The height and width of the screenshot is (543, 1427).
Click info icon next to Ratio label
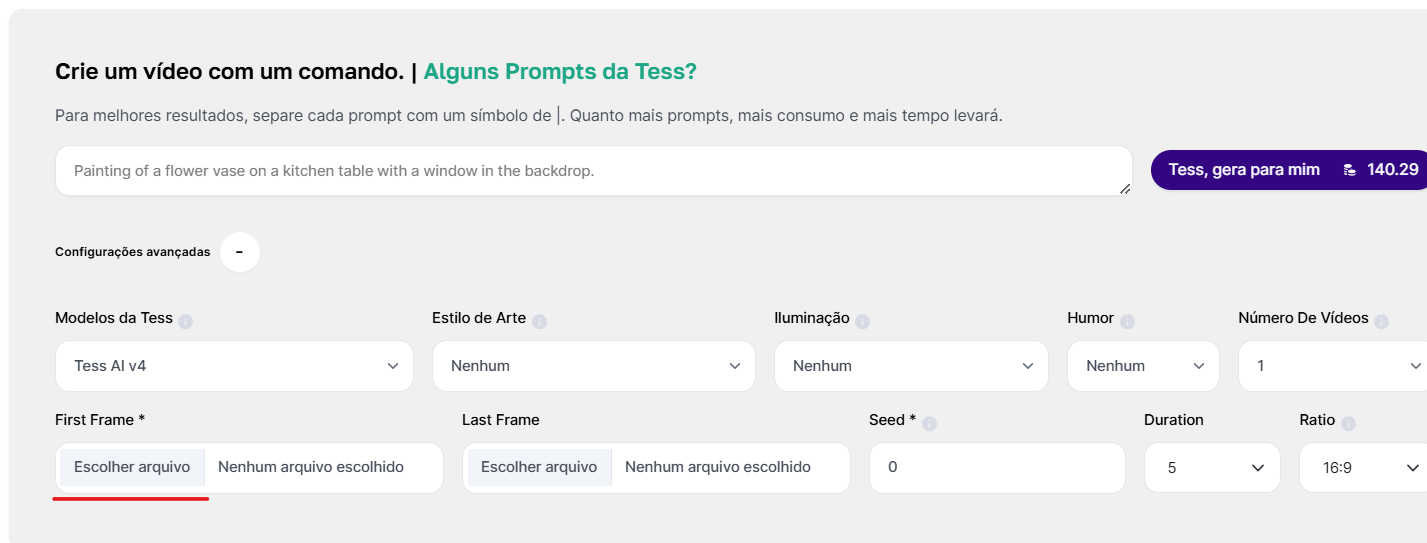click(1348, 424)
